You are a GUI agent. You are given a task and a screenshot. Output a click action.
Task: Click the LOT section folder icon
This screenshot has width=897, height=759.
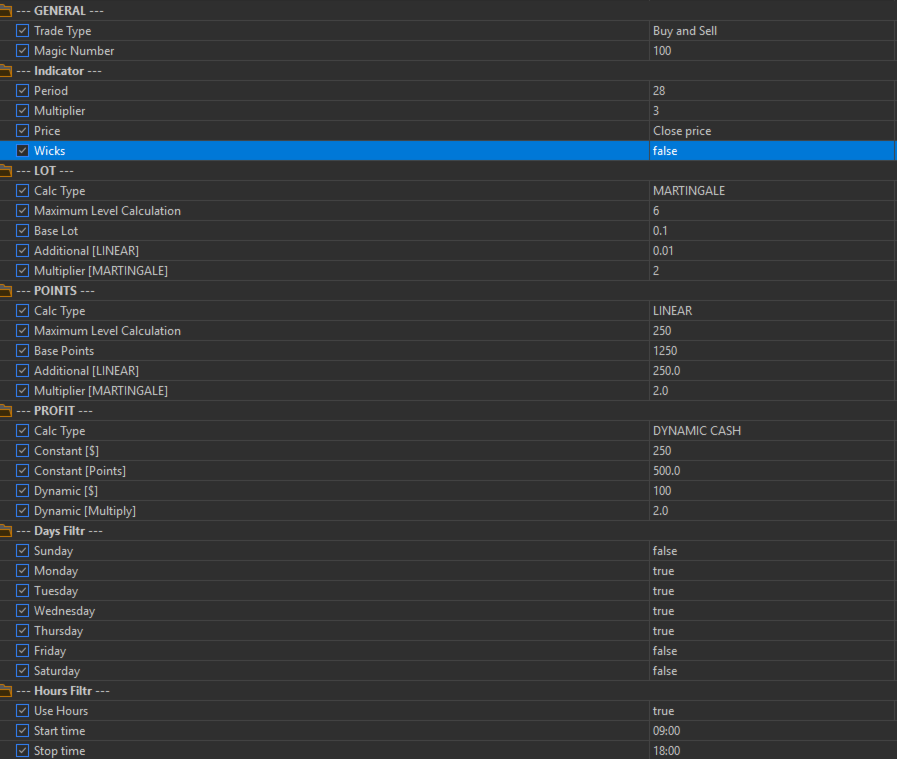(5, 170)
